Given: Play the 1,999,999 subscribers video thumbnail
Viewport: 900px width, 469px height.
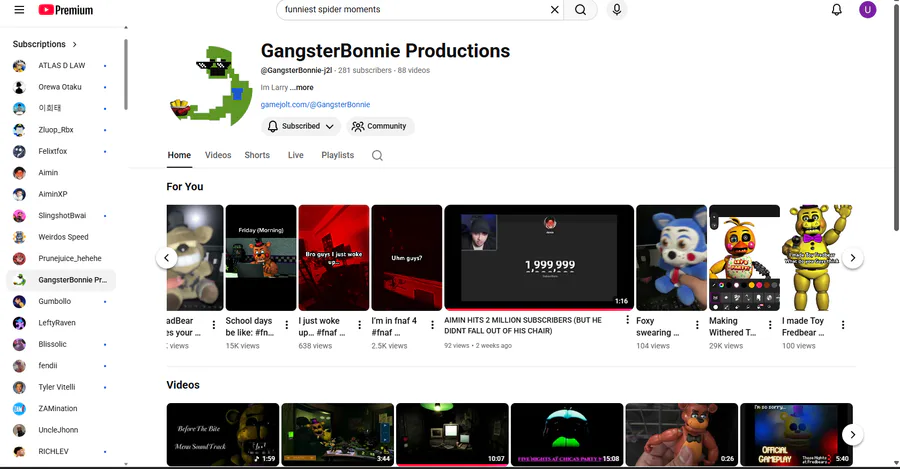Looking at the screenshot, I should [x=539, y=258].
